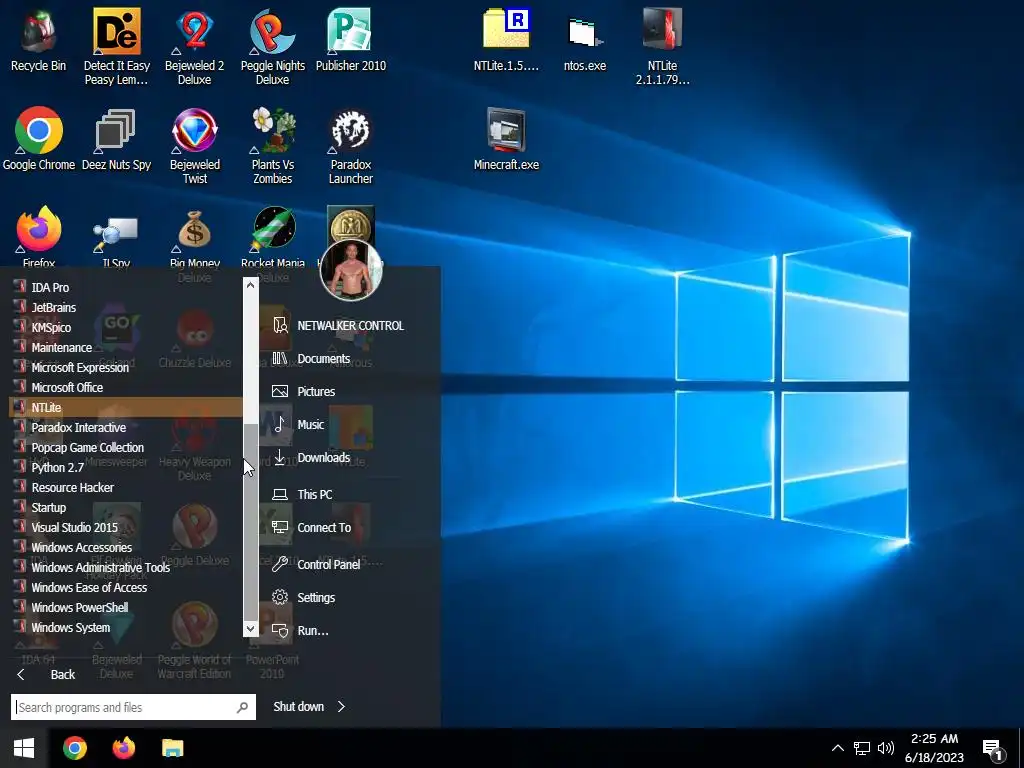Launch Paradox Launcher desktop icon
Image resolution: width=1024 pixels, height=768 pixels.
(x=351, y=145)
